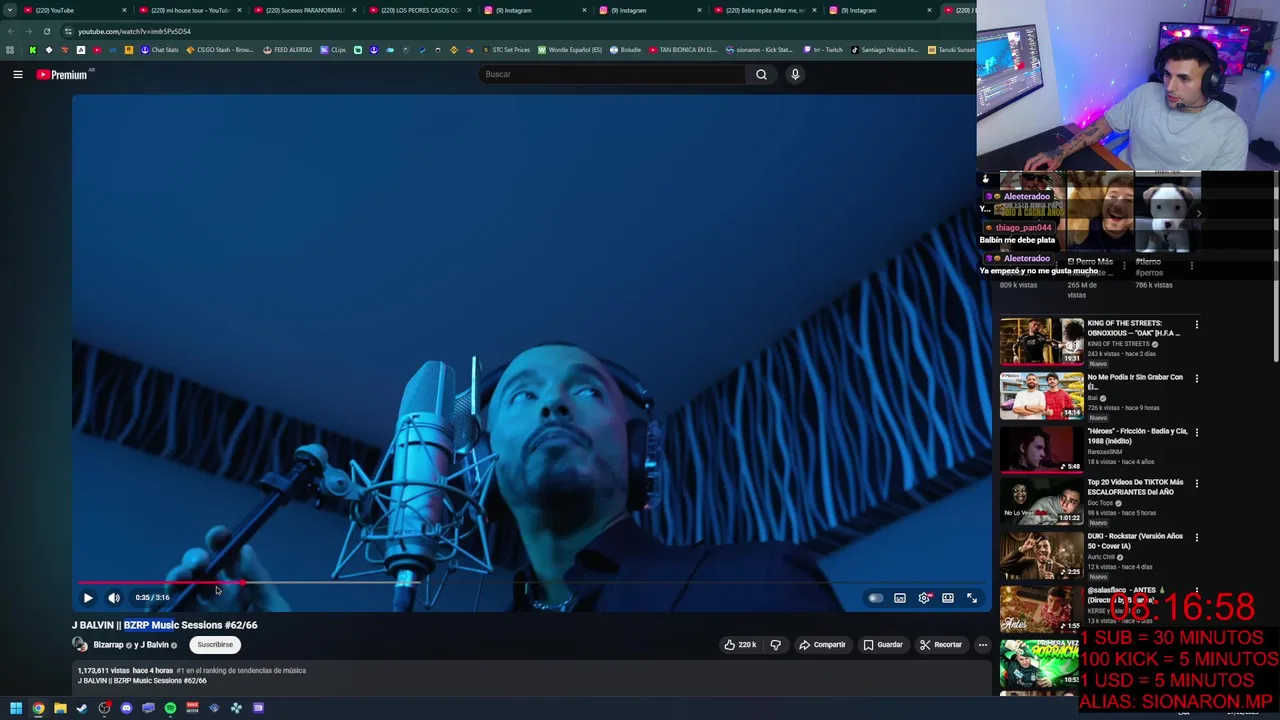Open the Bizarrap y J Balvin channel link
1280x720 pixels.
(x=134, y=645)
